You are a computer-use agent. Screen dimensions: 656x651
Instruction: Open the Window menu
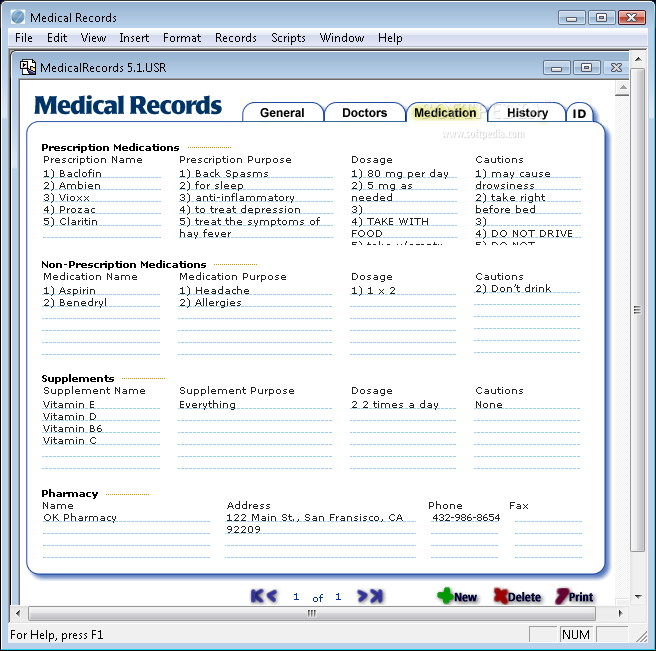pyautogui.click(x=342, y=38)
